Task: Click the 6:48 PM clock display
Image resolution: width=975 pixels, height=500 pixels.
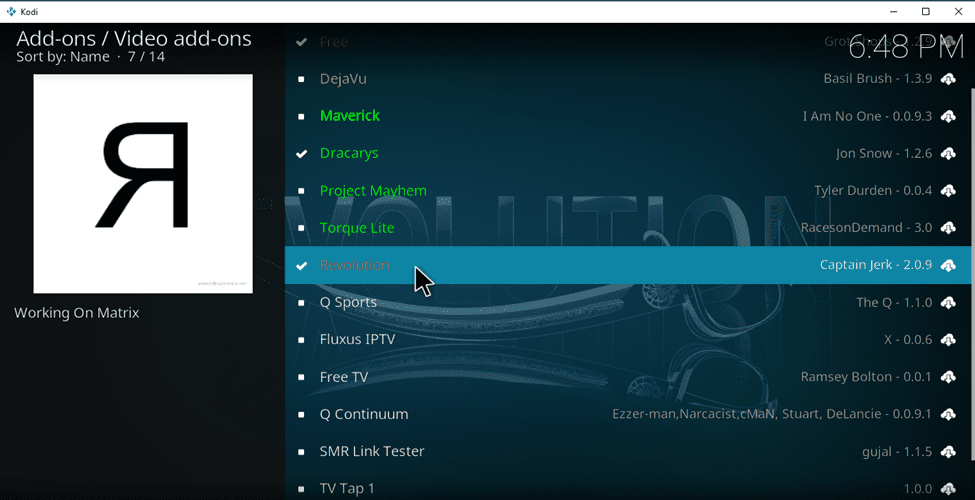Action: tap(906, 48)
